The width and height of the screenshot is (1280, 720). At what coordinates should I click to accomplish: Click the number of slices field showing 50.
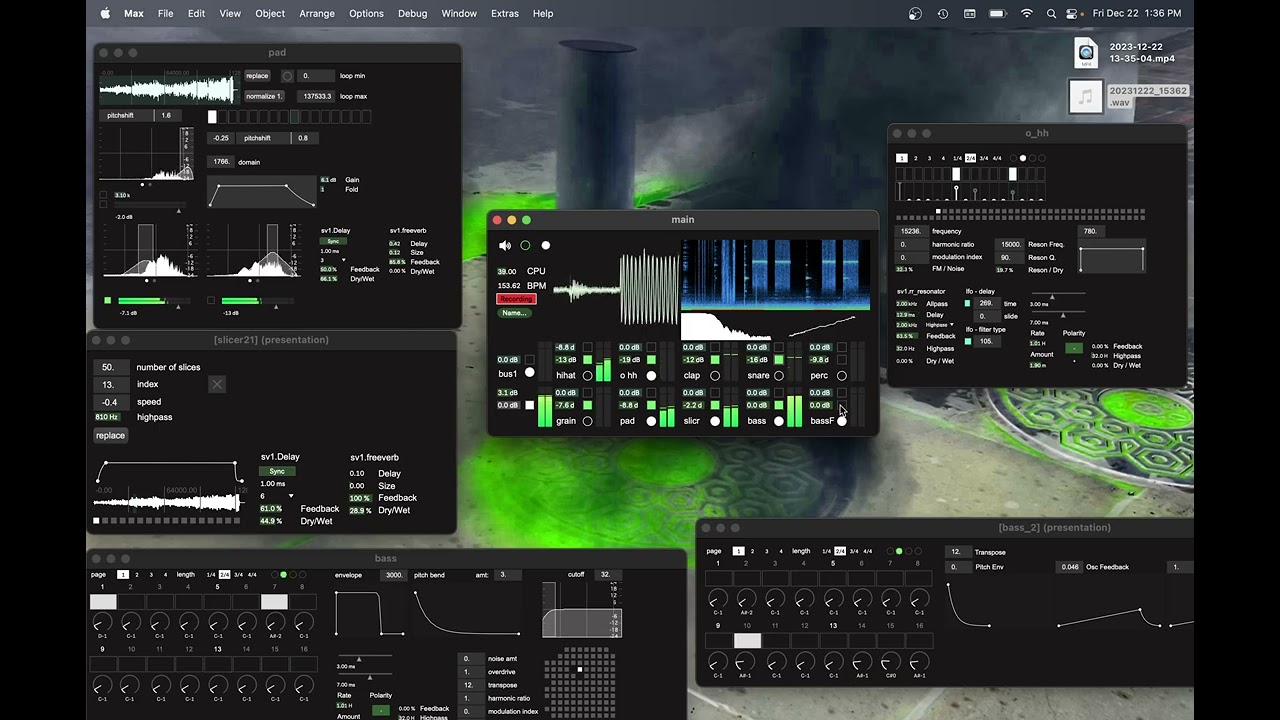(113, 367)
